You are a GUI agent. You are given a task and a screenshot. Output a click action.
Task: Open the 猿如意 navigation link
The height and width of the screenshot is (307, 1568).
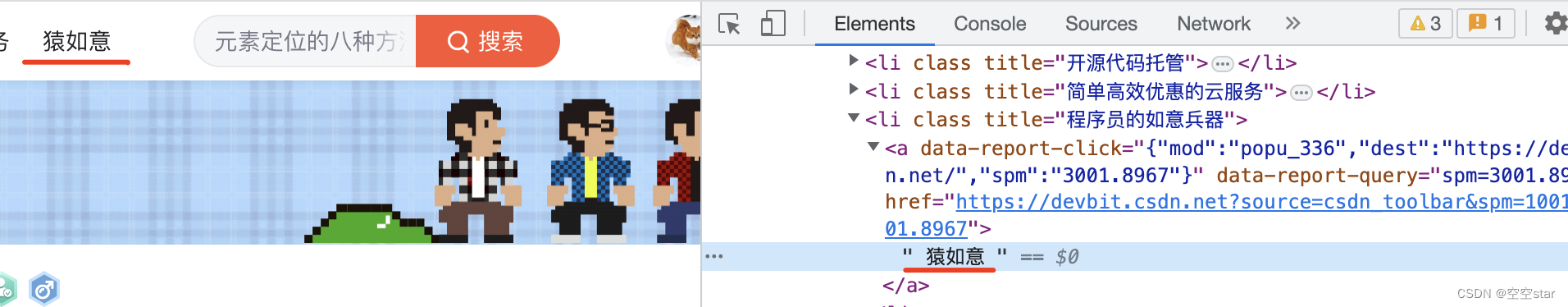(76, 41)
